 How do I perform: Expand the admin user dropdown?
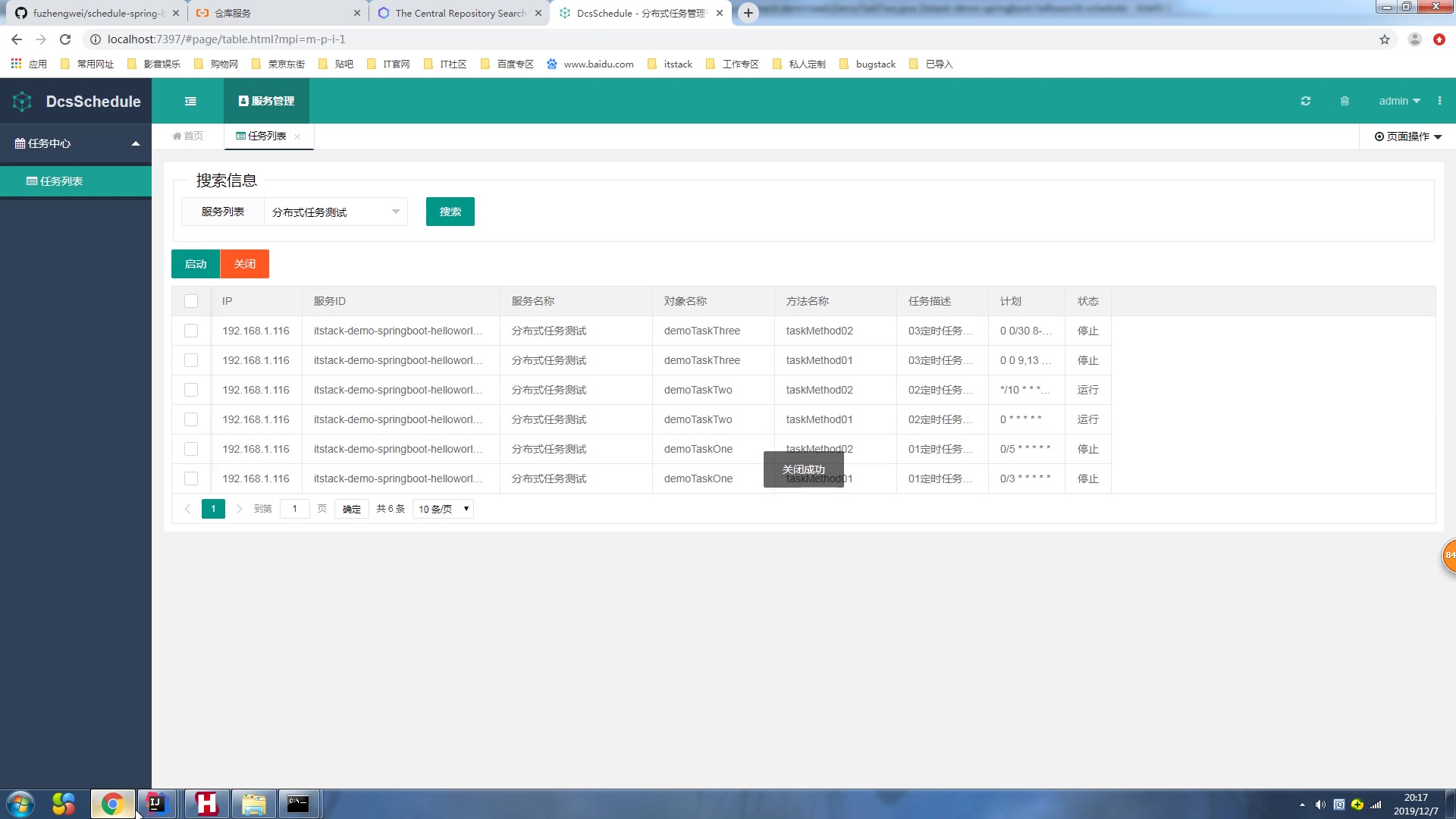tap(1399, 101)
